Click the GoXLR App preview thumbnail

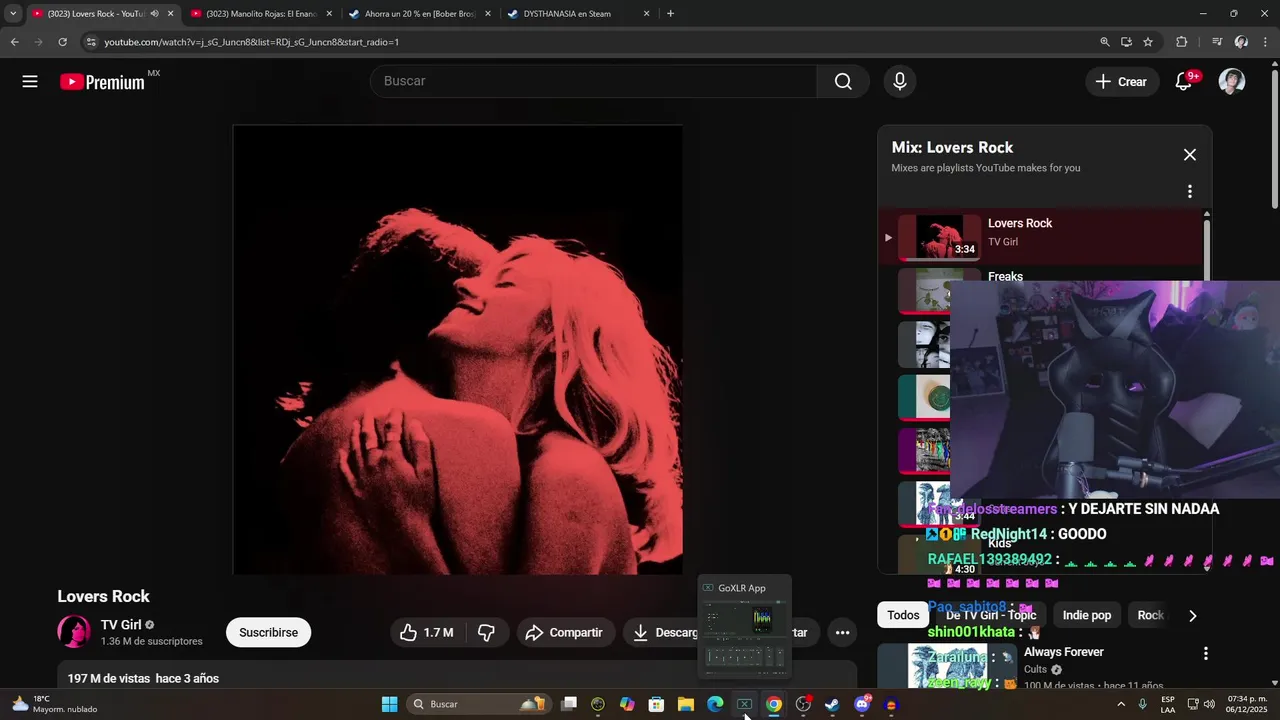pos(744,636)
